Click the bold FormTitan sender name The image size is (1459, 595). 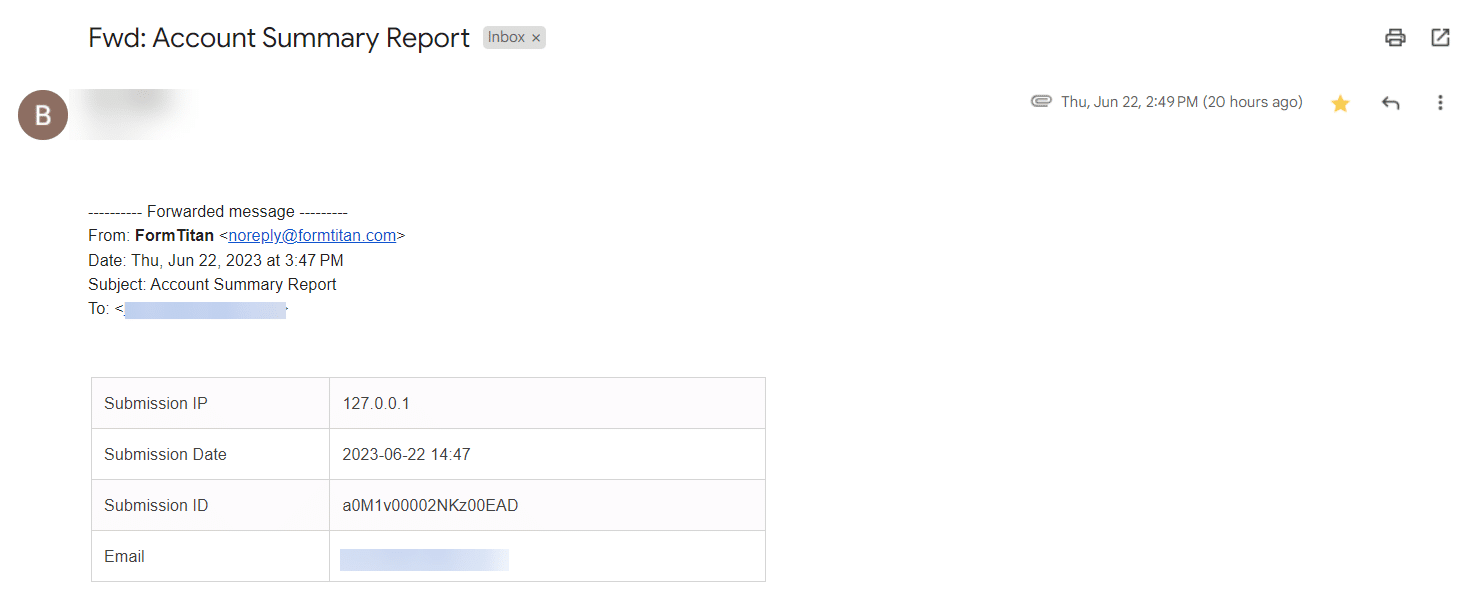coord(174,236)
